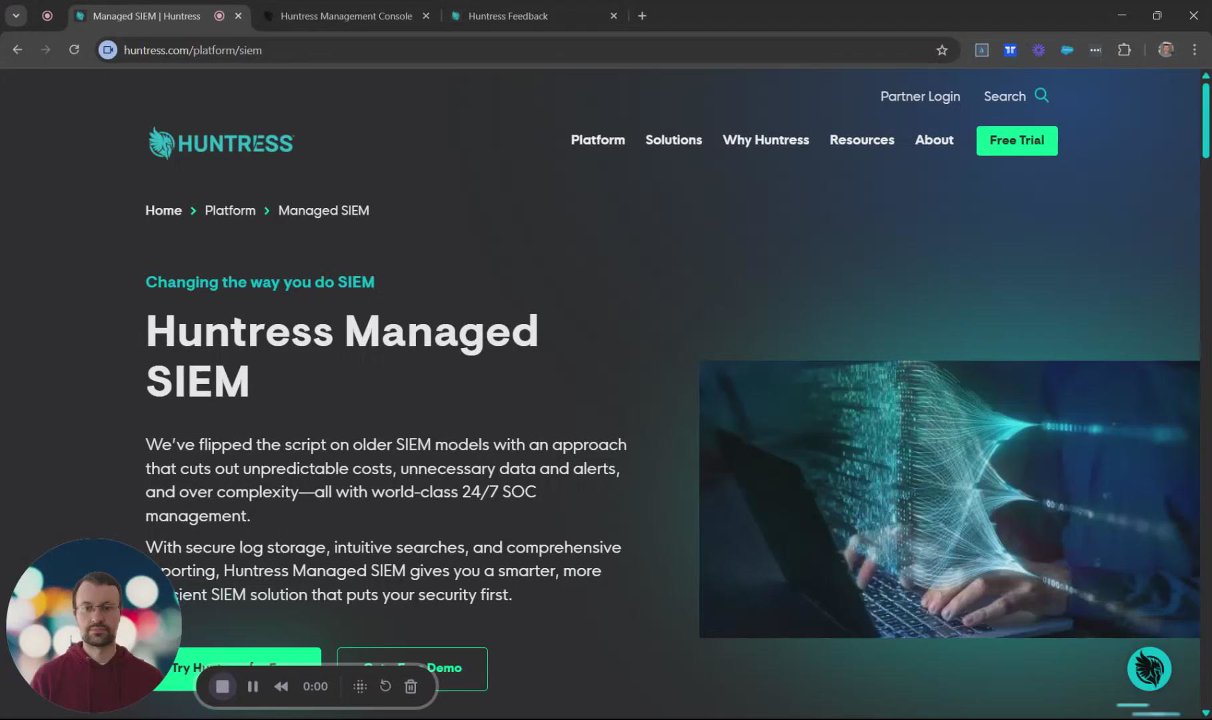1212x720 pixels.
Task: Click the presenter webcam bubble
Action: click(x=93, y=627)
